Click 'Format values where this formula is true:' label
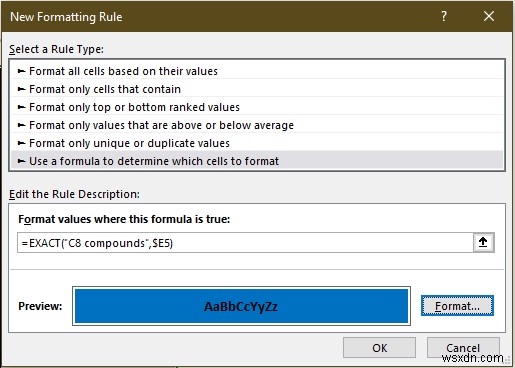 tap(124, 219)
